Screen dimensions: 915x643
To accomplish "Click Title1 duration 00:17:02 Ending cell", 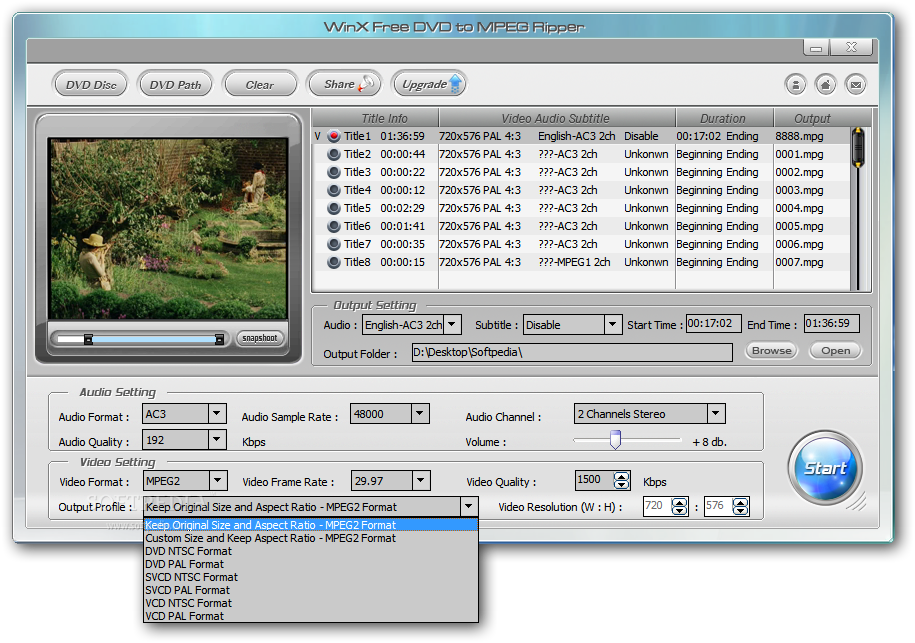I will (717, 136).
